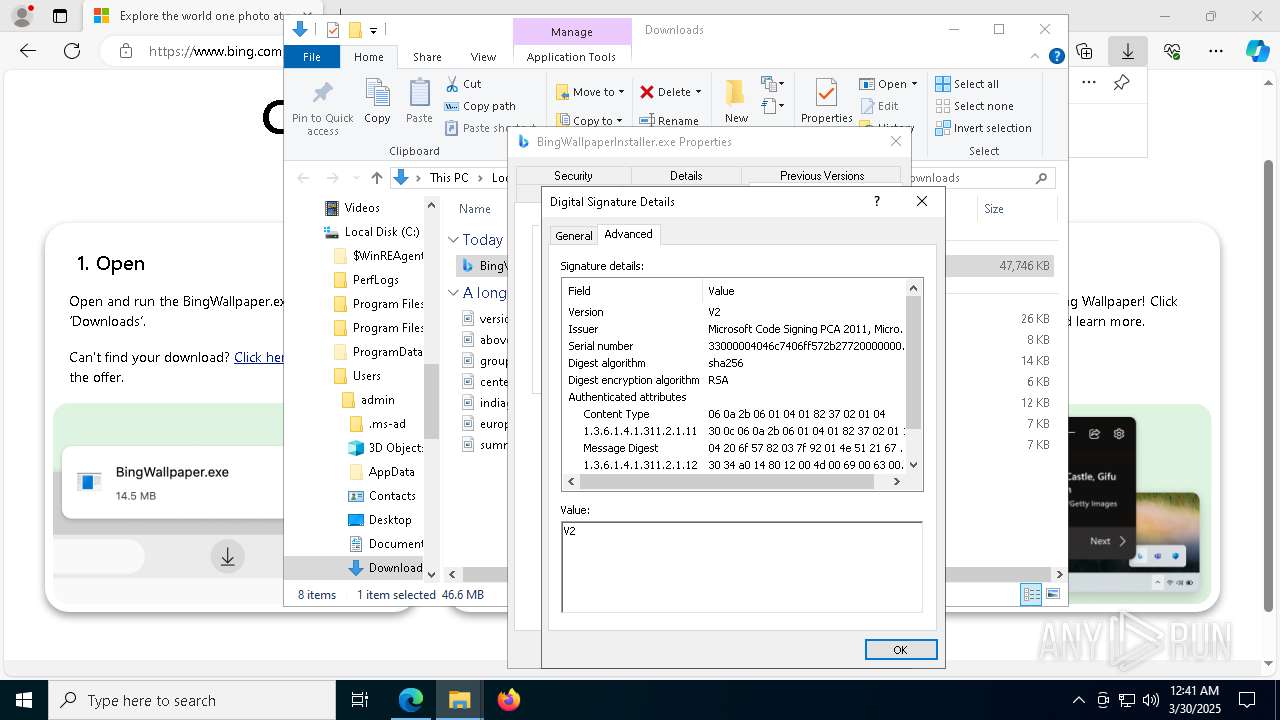
Task: Open Firefox from the taskbar
Action: pyautogui.click(x=508, y=700)
